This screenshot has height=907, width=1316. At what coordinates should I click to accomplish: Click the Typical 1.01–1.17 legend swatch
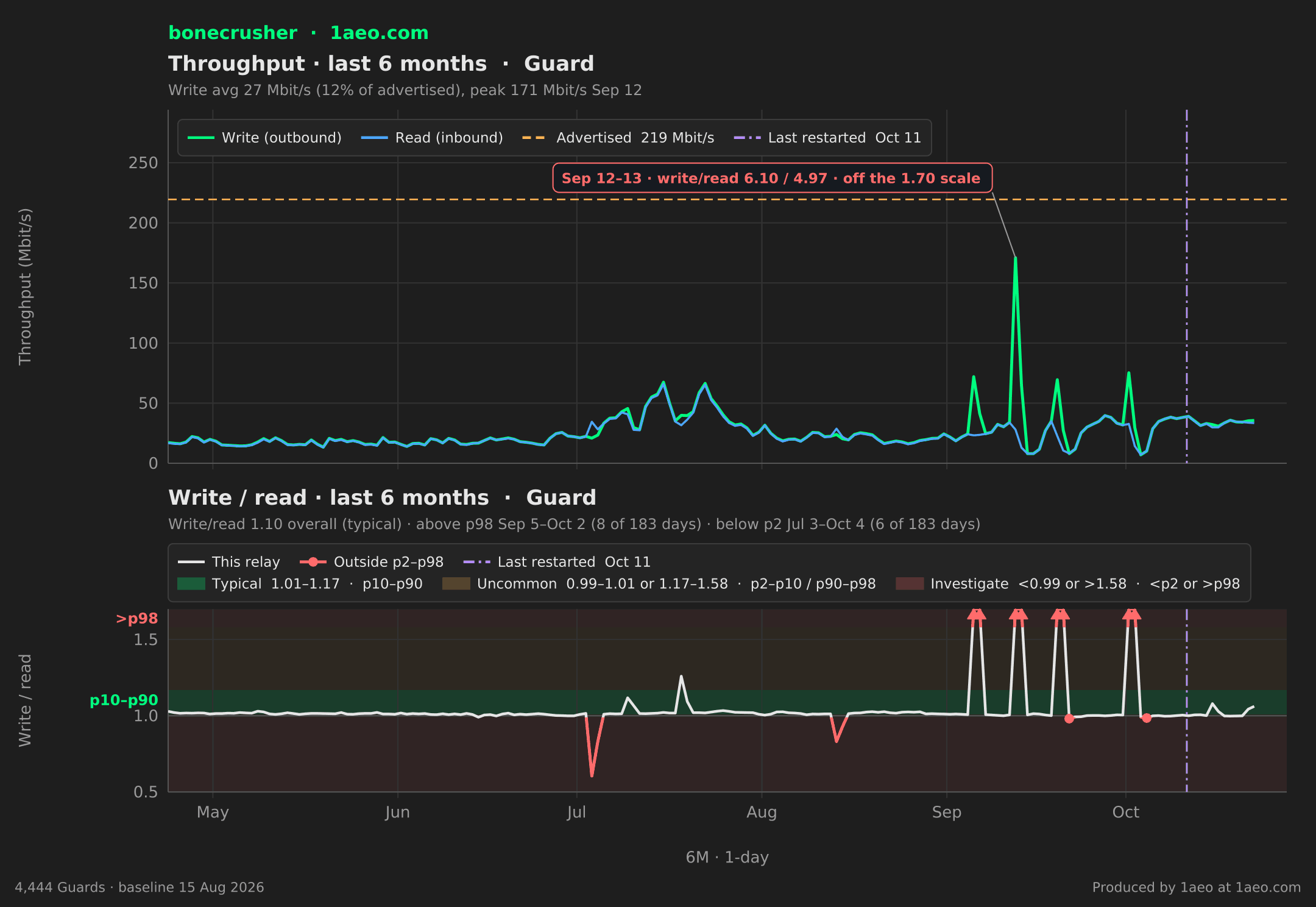pyautogui.click(x=191, y=584)
